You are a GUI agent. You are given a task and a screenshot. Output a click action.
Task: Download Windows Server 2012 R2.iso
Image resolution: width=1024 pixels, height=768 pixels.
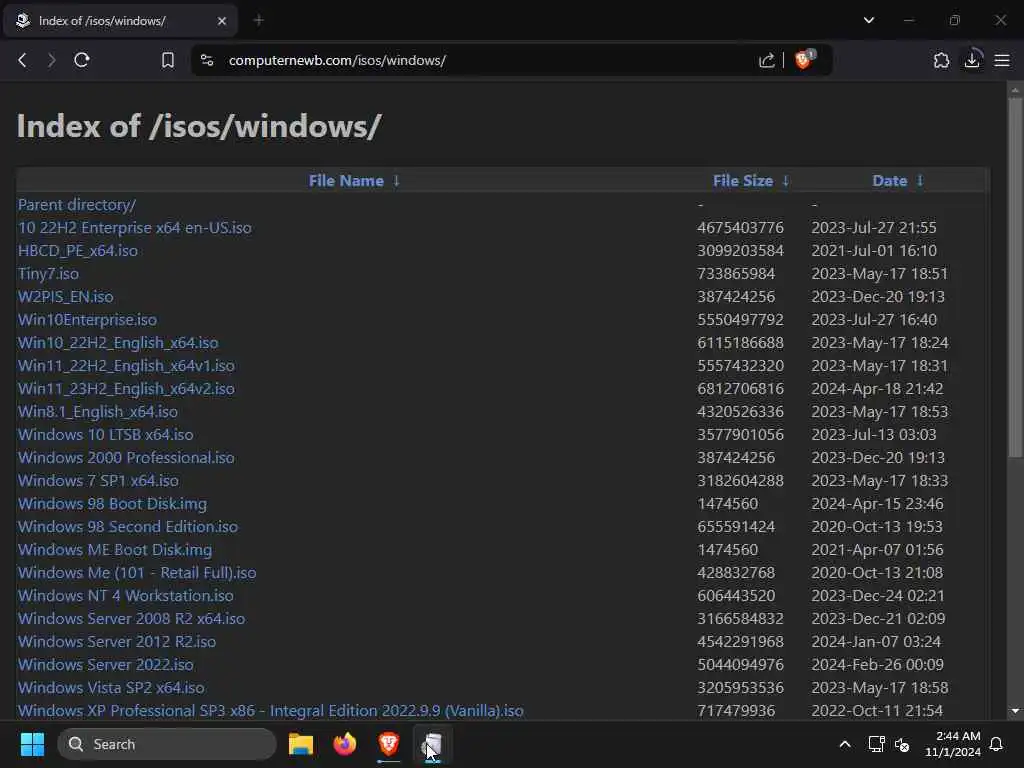pos(117,641)
